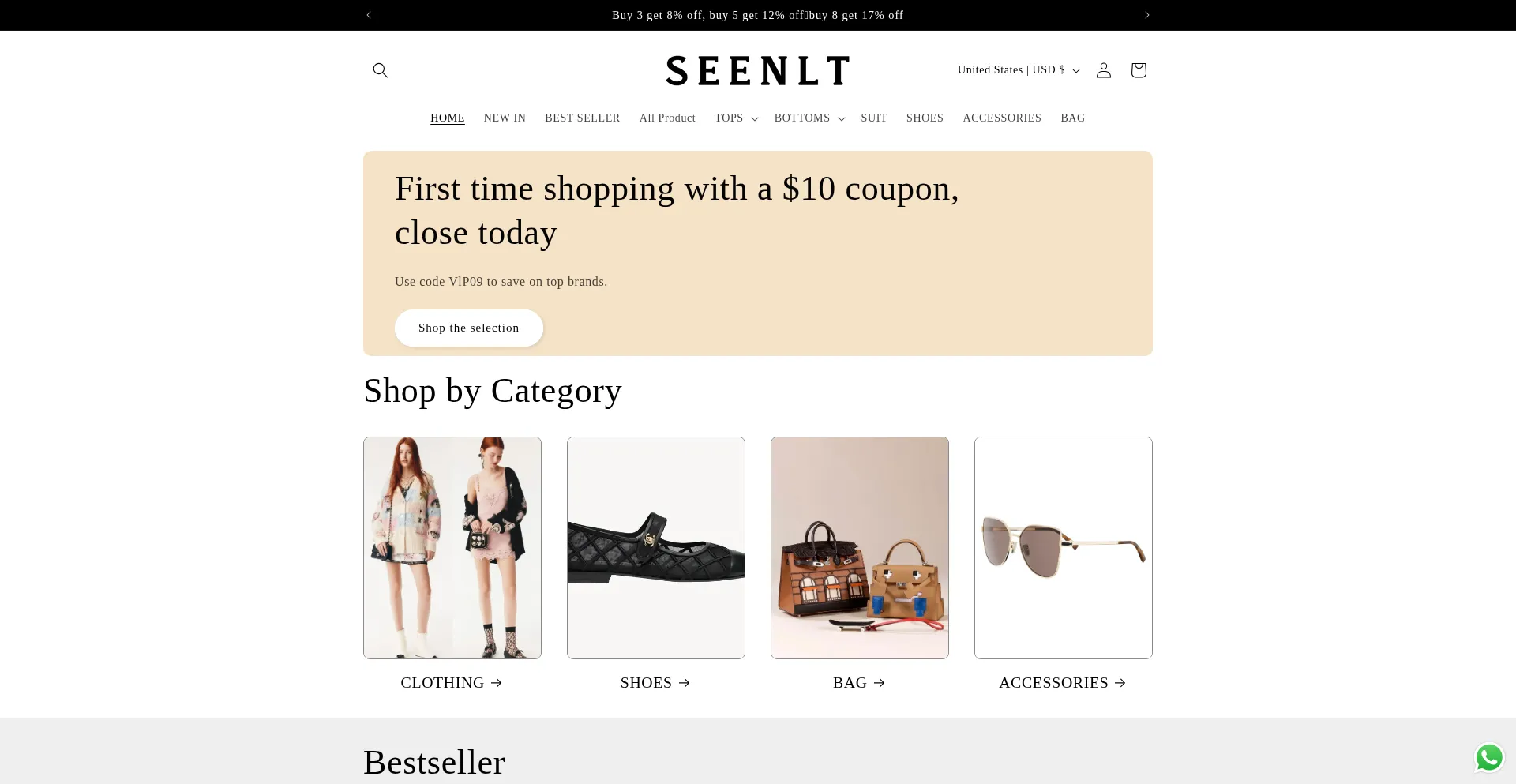Click the account login person icon

pyautogui.click(x=1103, y=70)
